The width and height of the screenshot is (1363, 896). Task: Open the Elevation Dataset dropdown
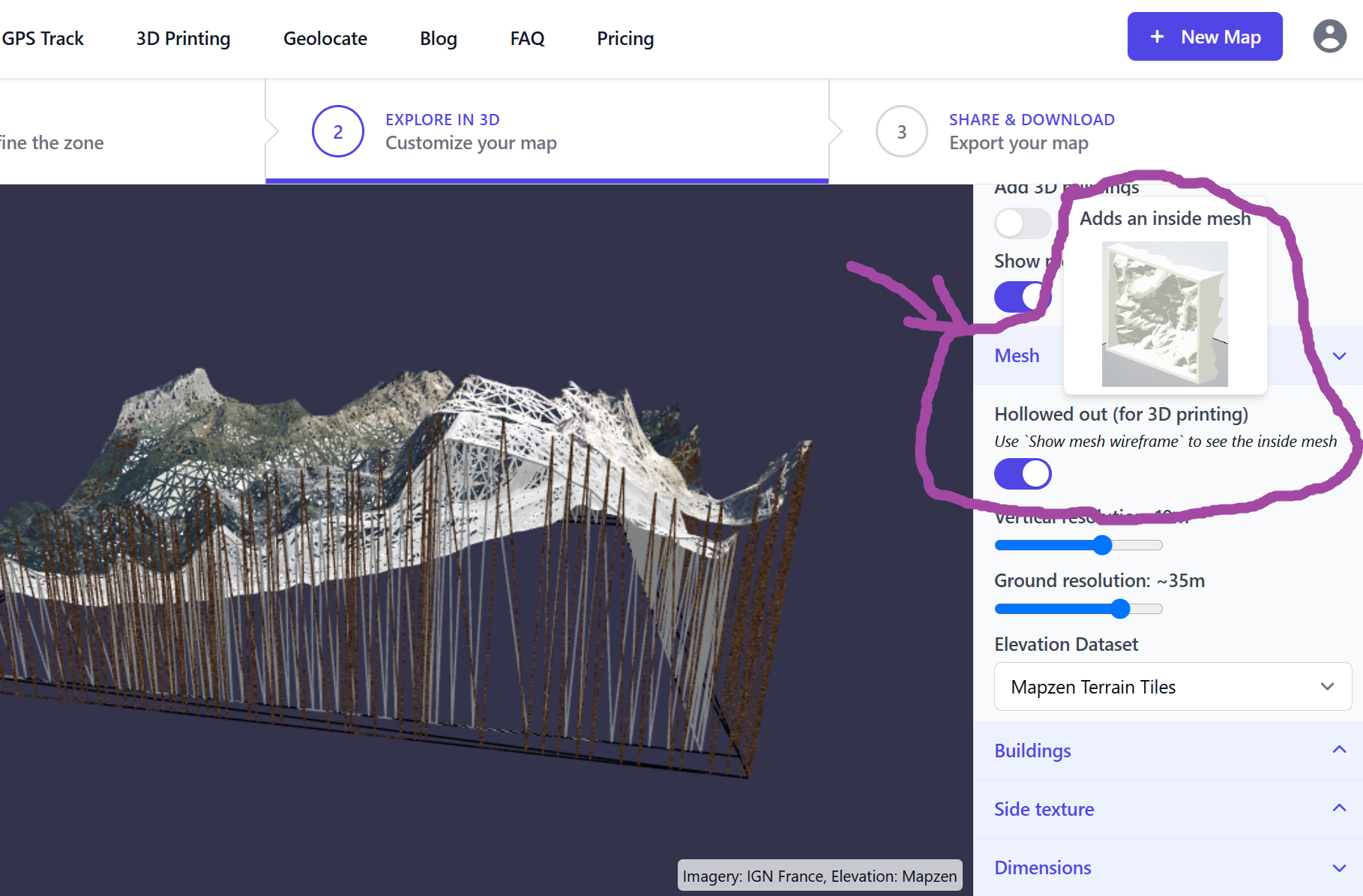[1172, 686]
